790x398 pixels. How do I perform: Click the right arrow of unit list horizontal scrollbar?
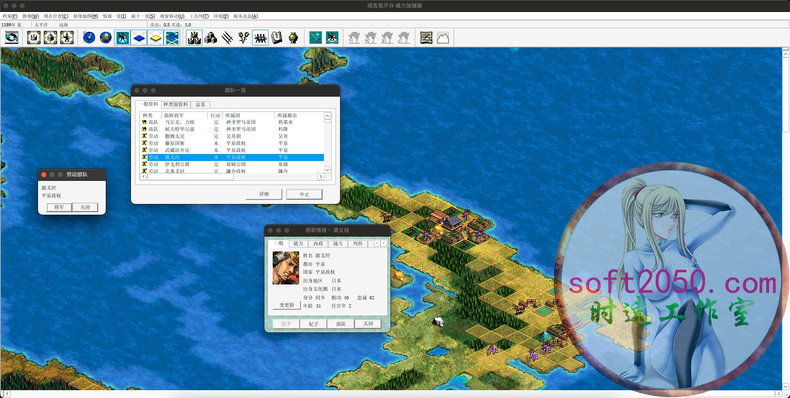tap(320, 177)
